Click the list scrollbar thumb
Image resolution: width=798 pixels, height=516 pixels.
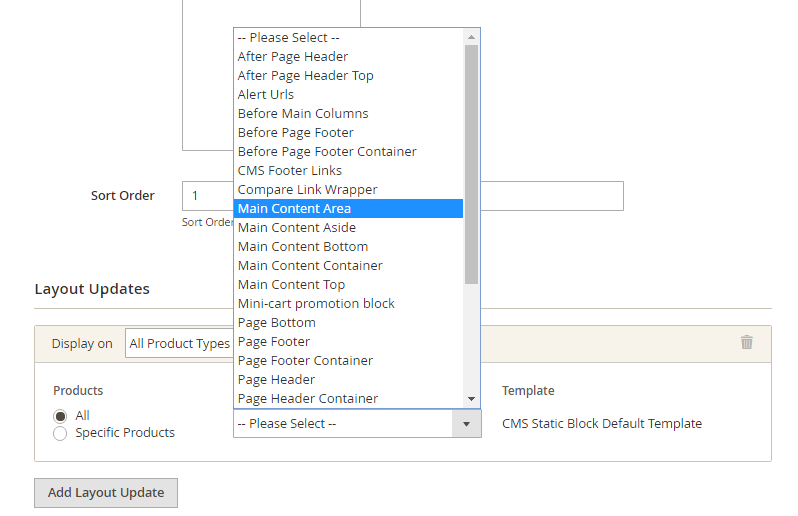[471, 164]
